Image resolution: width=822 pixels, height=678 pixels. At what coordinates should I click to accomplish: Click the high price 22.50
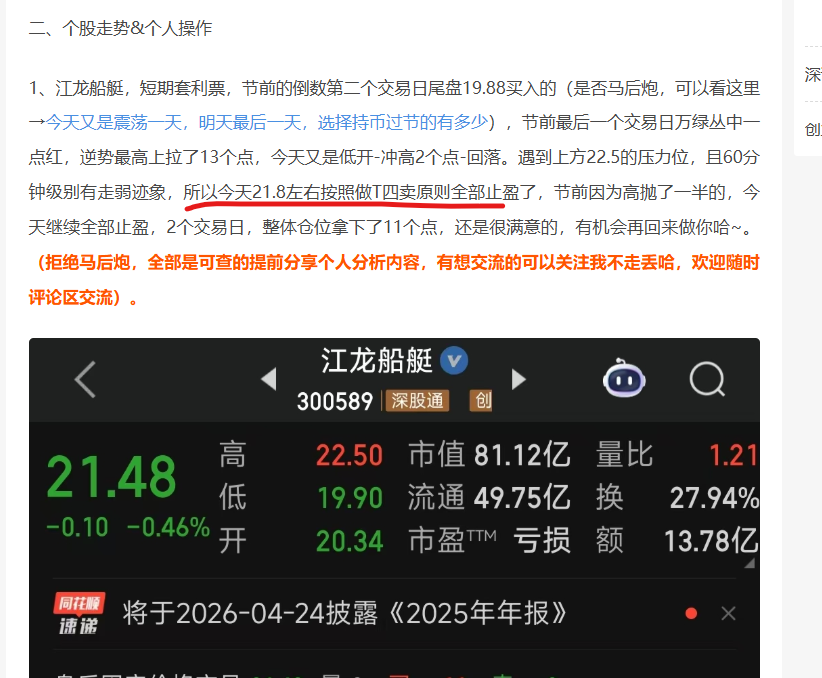(x=349, y=455)
